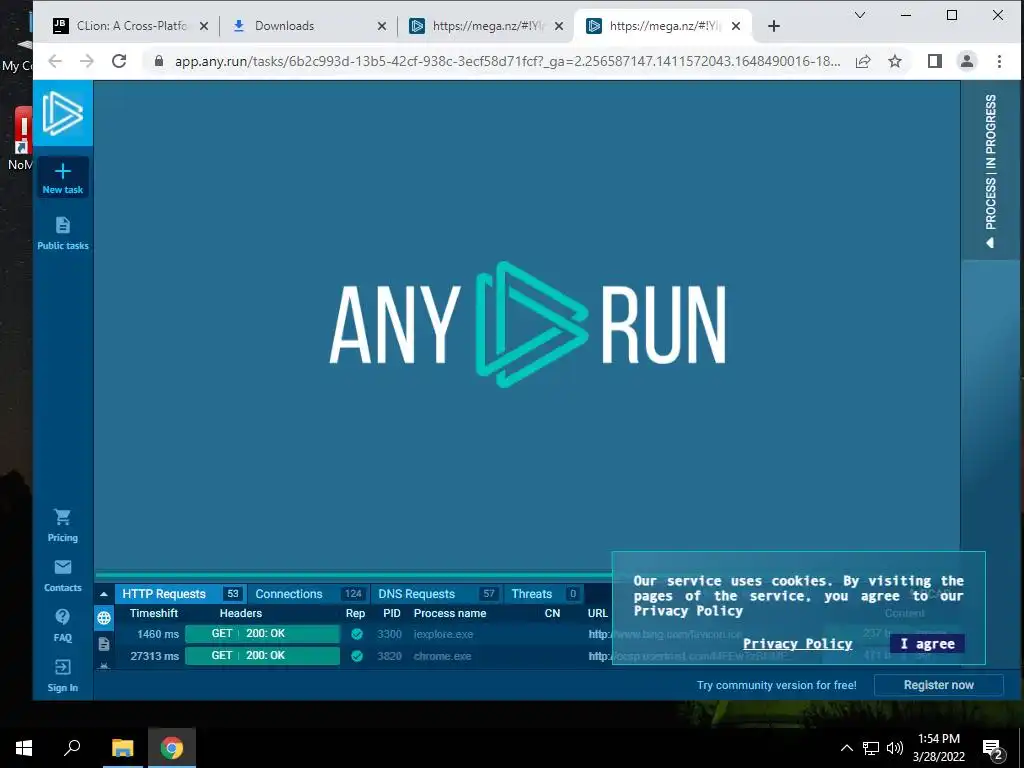Open Public tasks in the sidebar
1024x768 pixels.
tap(63, 233)
